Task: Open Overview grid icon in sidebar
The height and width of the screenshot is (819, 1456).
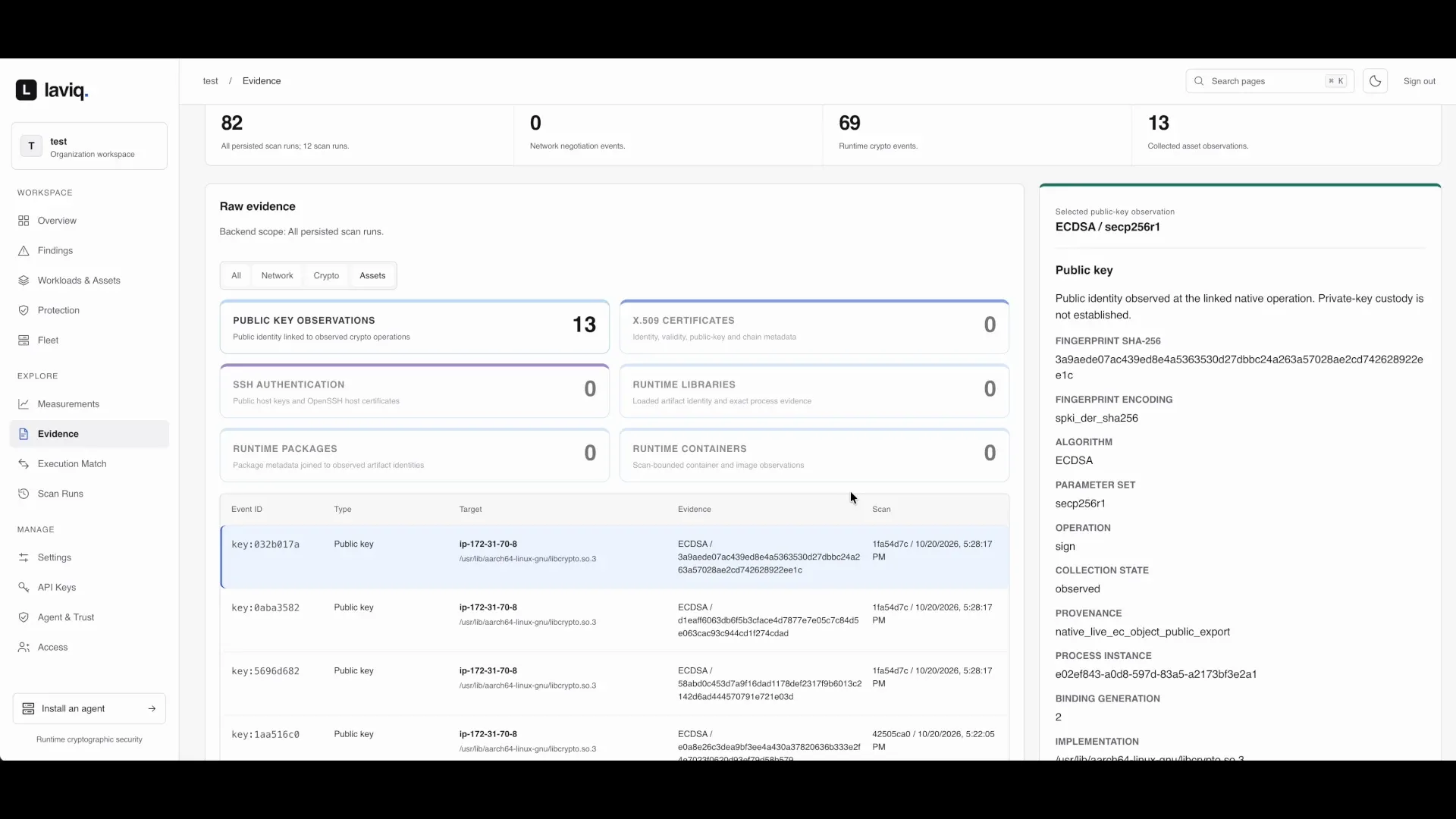Action: [24, 221]
